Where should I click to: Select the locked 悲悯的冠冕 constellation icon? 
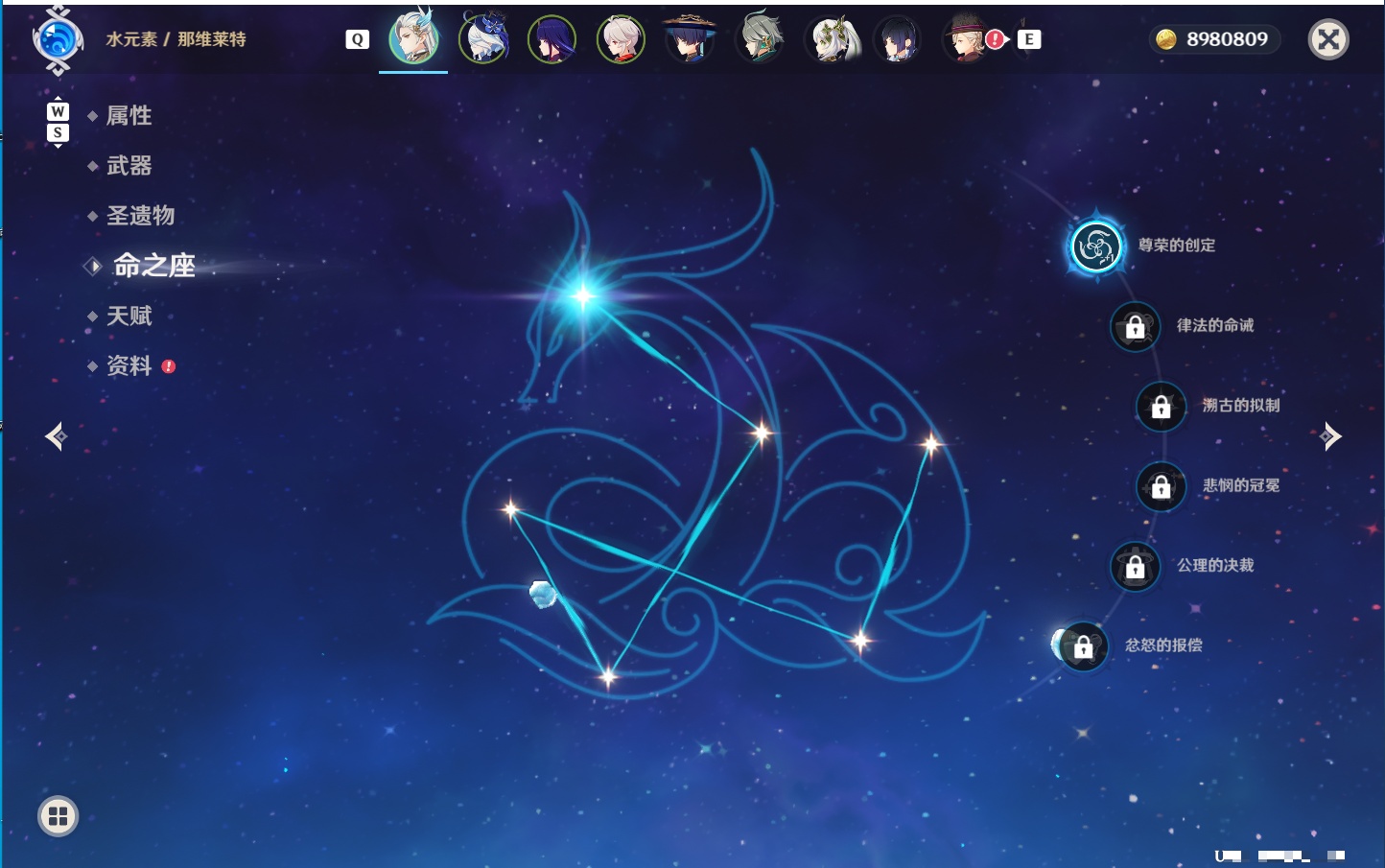(x=1161, y=486)
